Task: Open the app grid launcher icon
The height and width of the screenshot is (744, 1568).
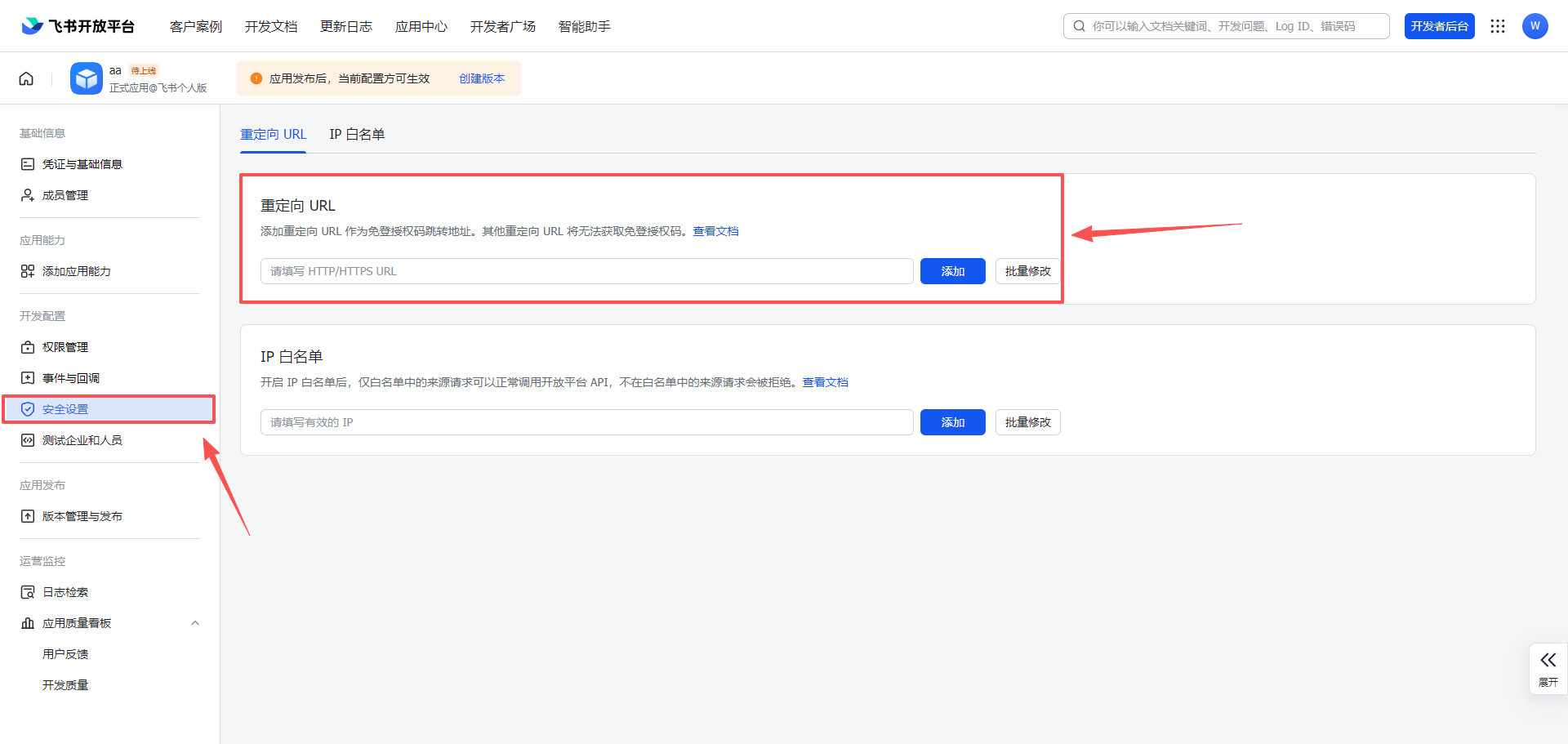Action: tap(1497, 26)
